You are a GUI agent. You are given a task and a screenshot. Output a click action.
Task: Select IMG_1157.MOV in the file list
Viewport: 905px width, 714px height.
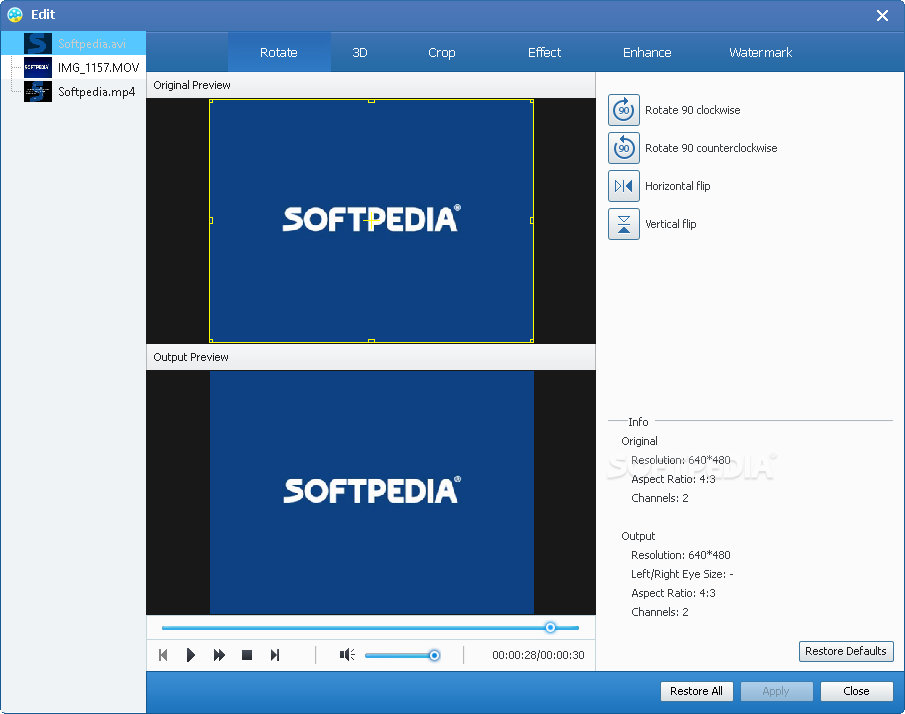pyautogui.click(x=73, y=68)
